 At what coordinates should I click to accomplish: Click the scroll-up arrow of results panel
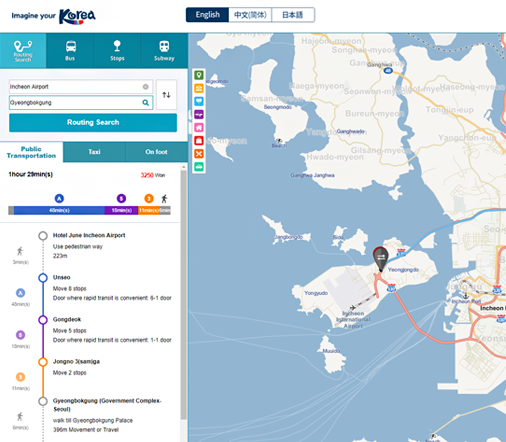[x=184, y=167]
